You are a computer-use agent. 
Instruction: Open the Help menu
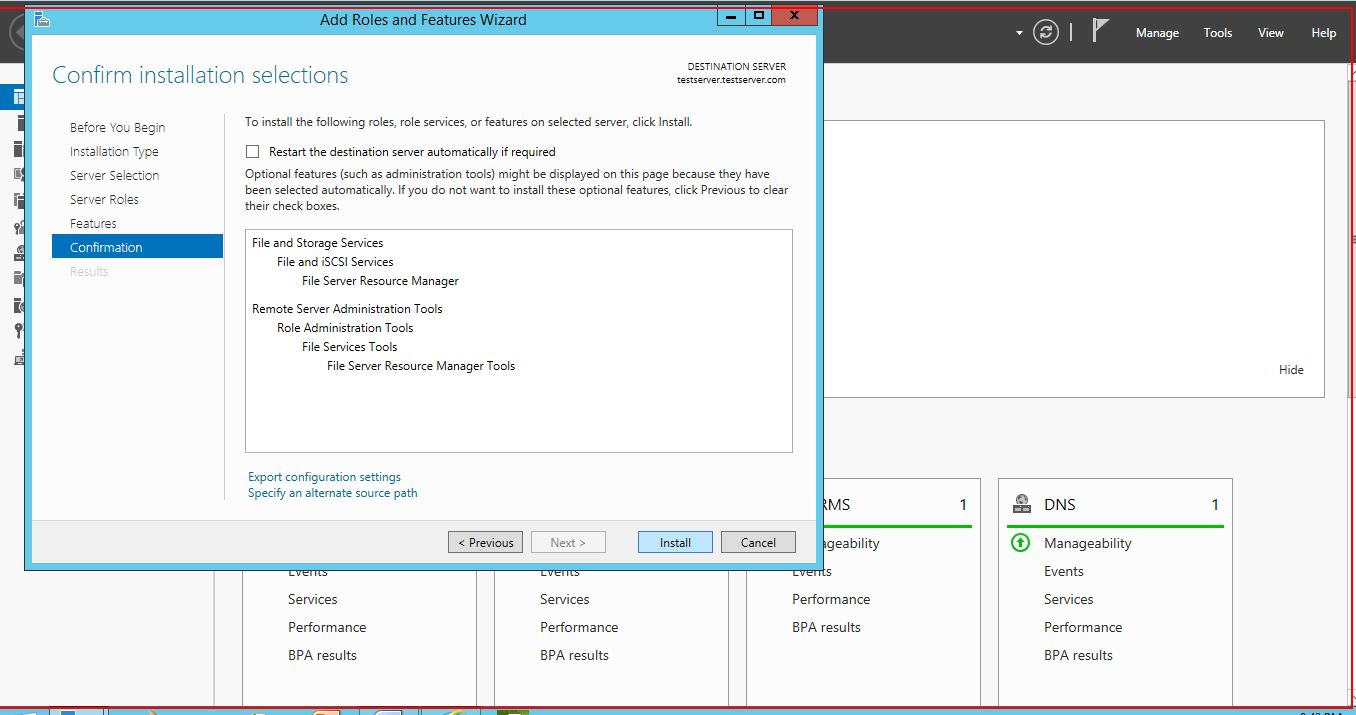(1323, 33)
